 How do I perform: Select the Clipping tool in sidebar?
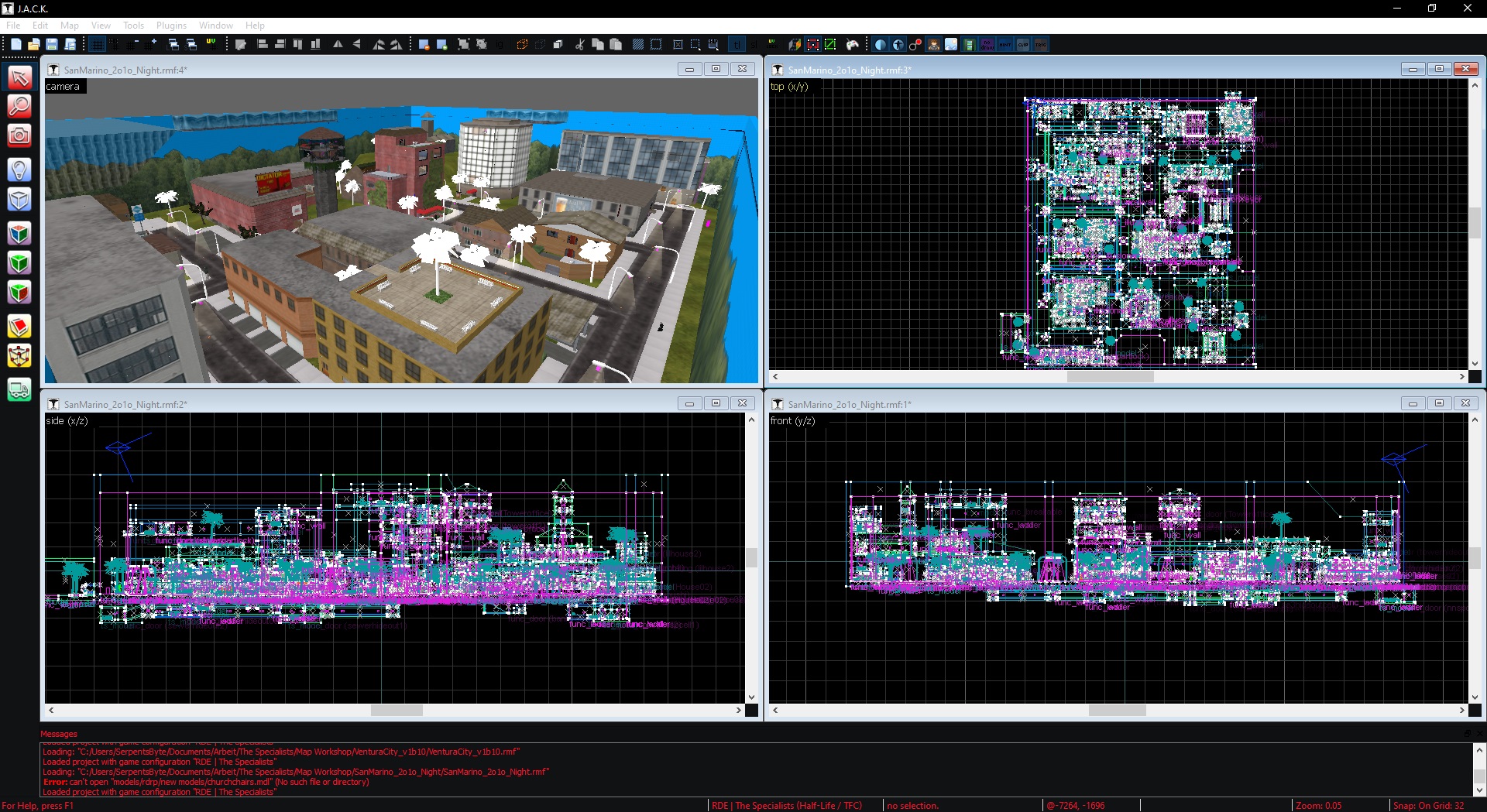19,327
